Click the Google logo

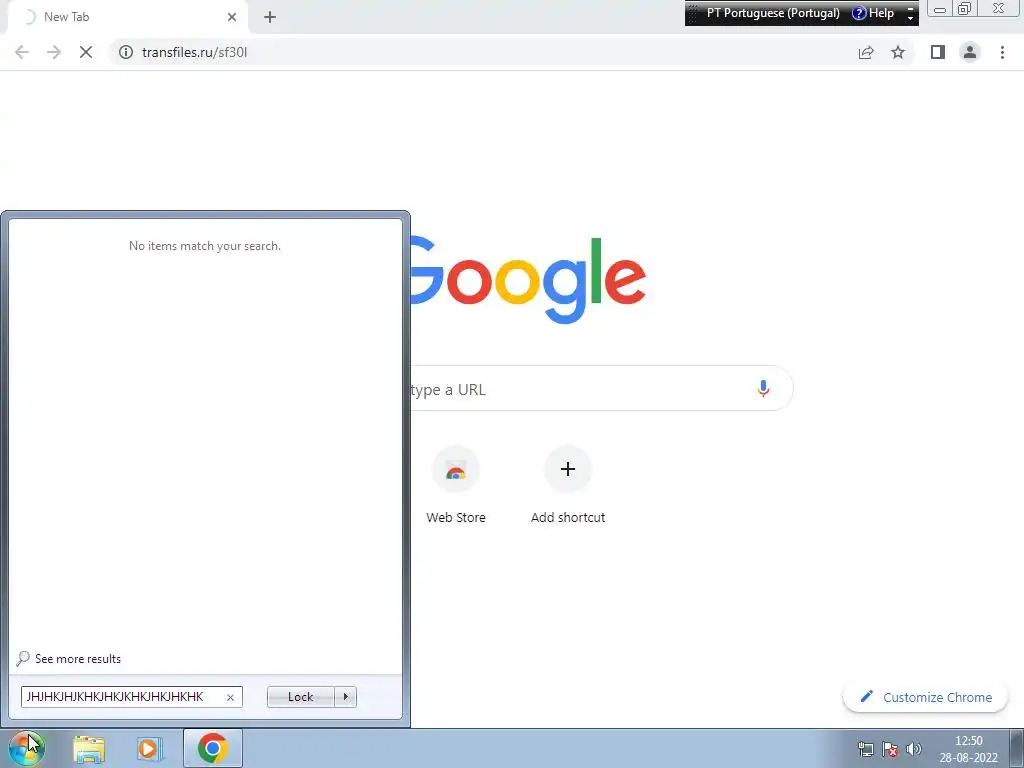[528, 280]
